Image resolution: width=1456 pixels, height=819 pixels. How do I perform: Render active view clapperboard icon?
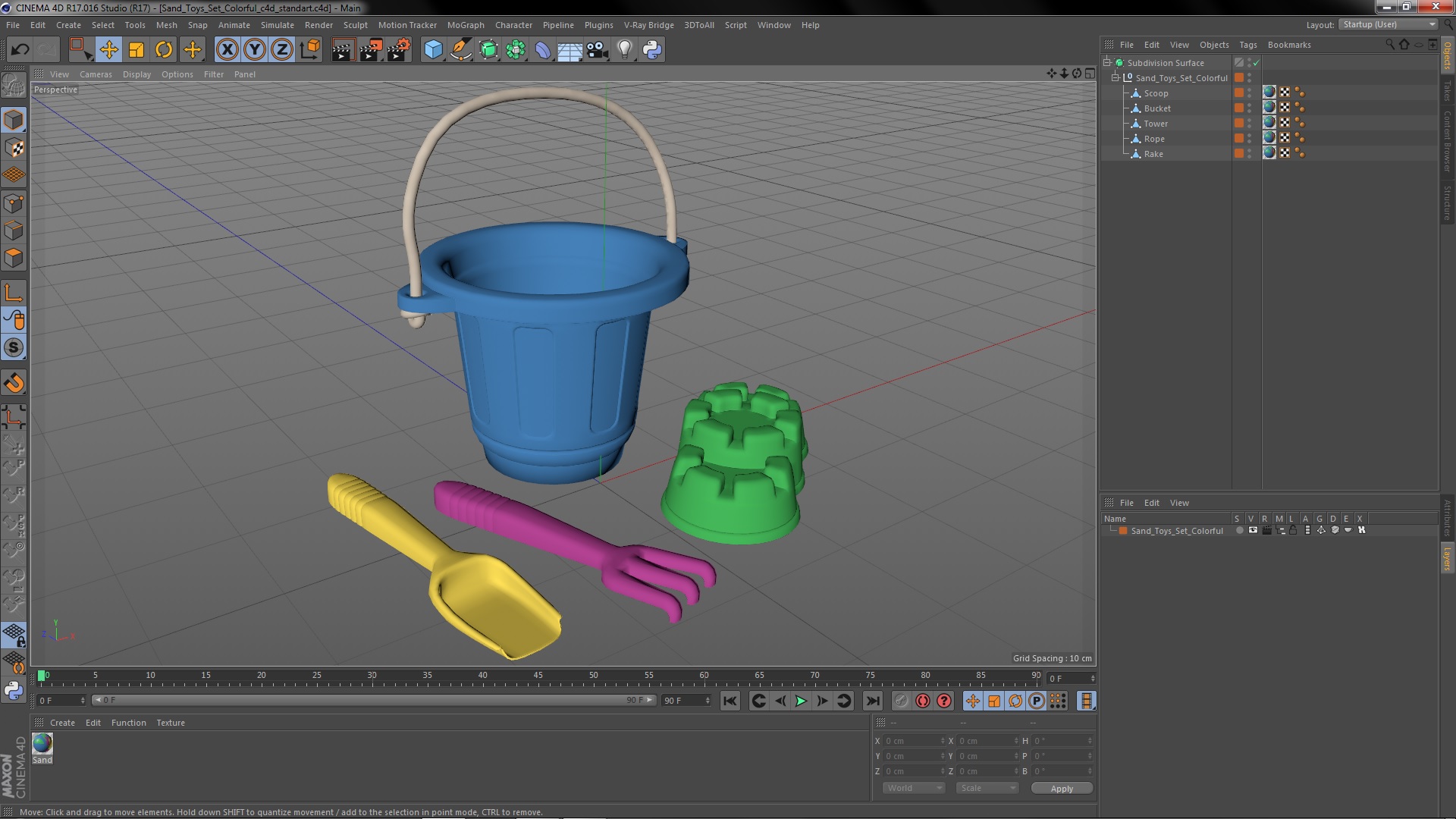point(343,50)
